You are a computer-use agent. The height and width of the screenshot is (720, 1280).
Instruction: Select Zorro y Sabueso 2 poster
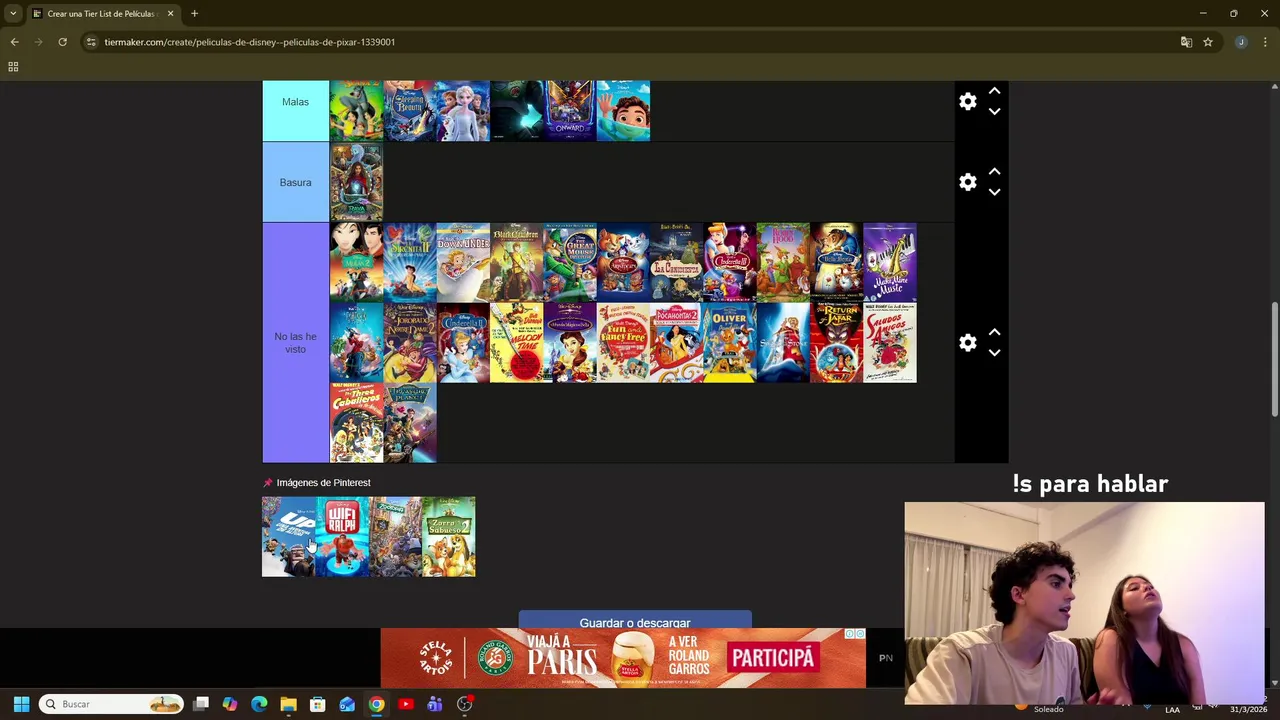click(x=449, y=537)
